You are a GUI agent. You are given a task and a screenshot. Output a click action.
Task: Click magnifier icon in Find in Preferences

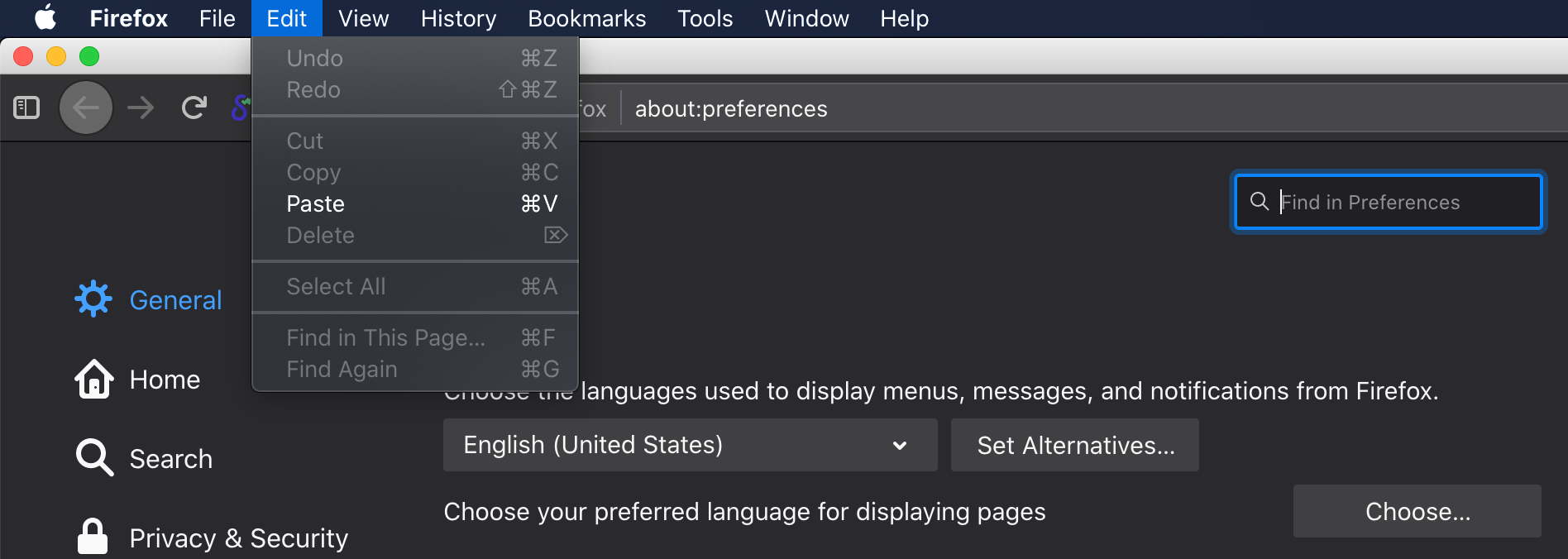tap(1259, 201)
